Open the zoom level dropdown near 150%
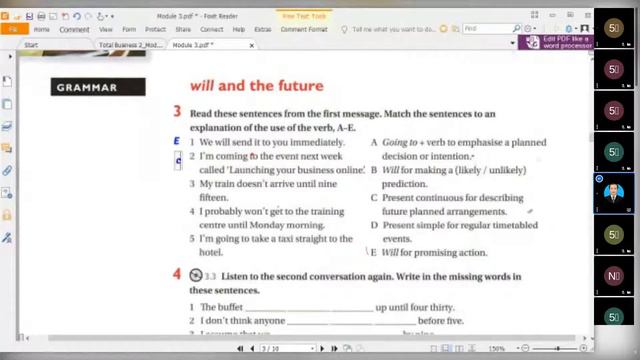Screen dimensions: 640x360 point(518,349)
